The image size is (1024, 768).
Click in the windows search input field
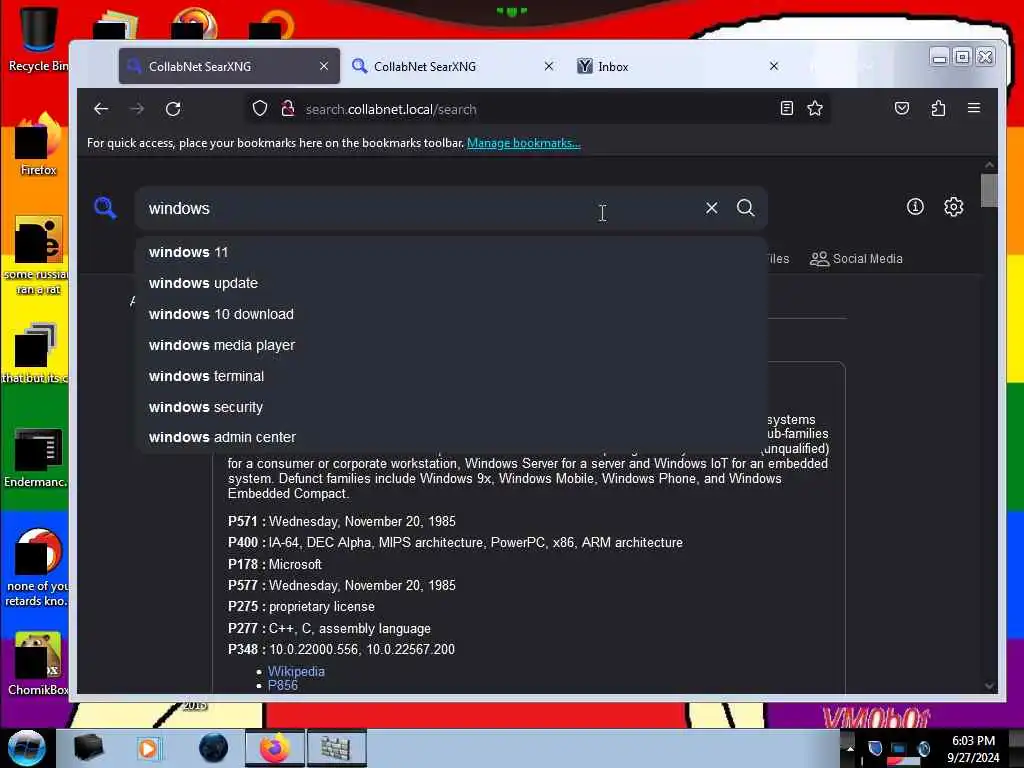point(418,208)
